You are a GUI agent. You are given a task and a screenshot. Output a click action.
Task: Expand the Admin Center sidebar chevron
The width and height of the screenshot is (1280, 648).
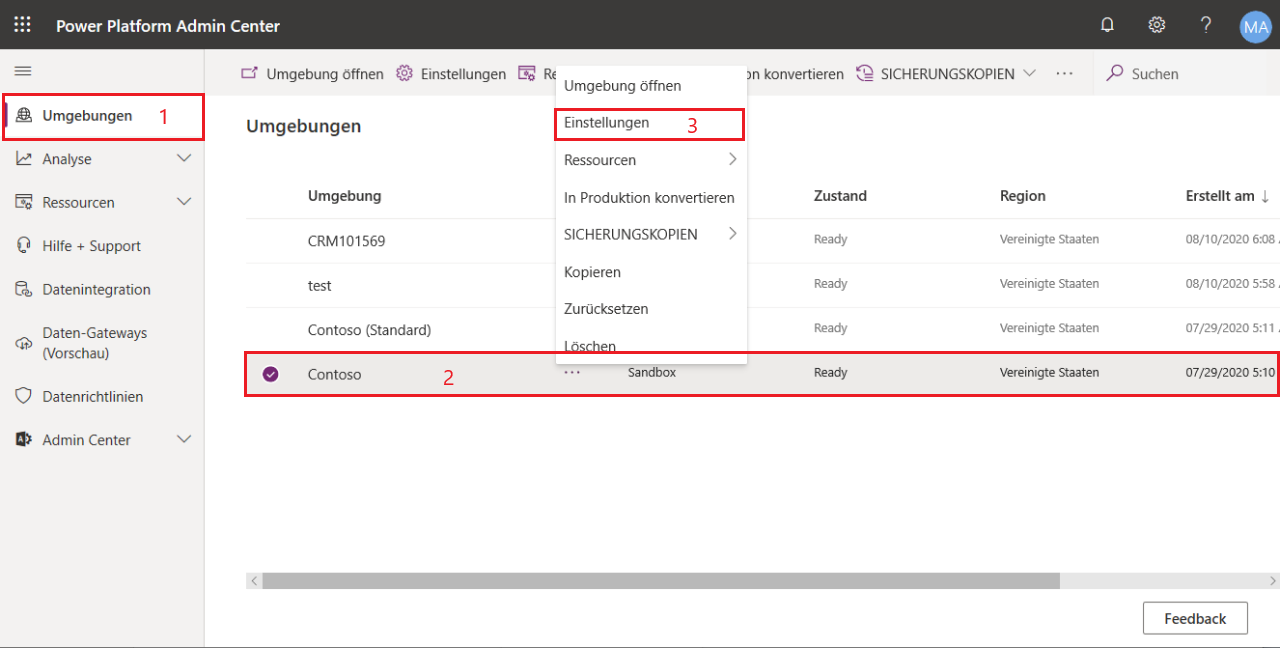click(x=184, y=439)
